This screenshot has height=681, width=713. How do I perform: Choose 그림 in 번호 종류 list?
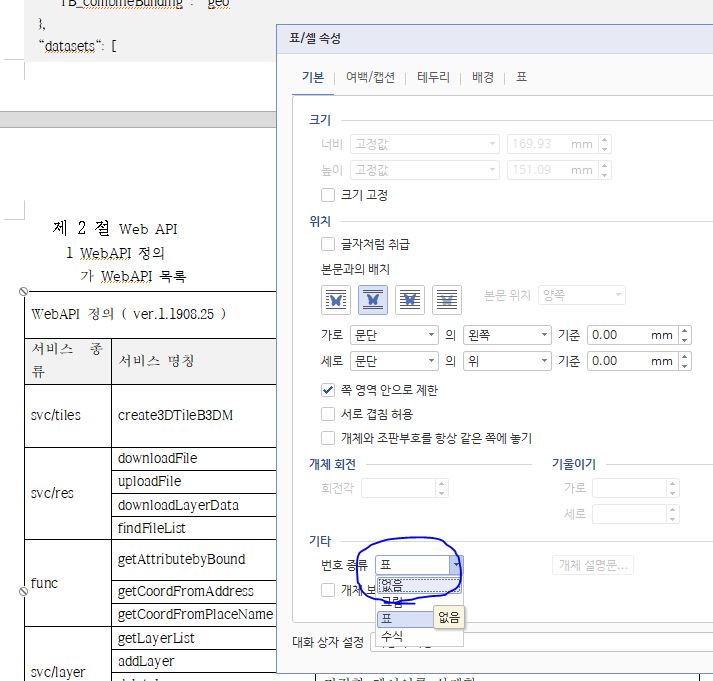pos(419,602)
